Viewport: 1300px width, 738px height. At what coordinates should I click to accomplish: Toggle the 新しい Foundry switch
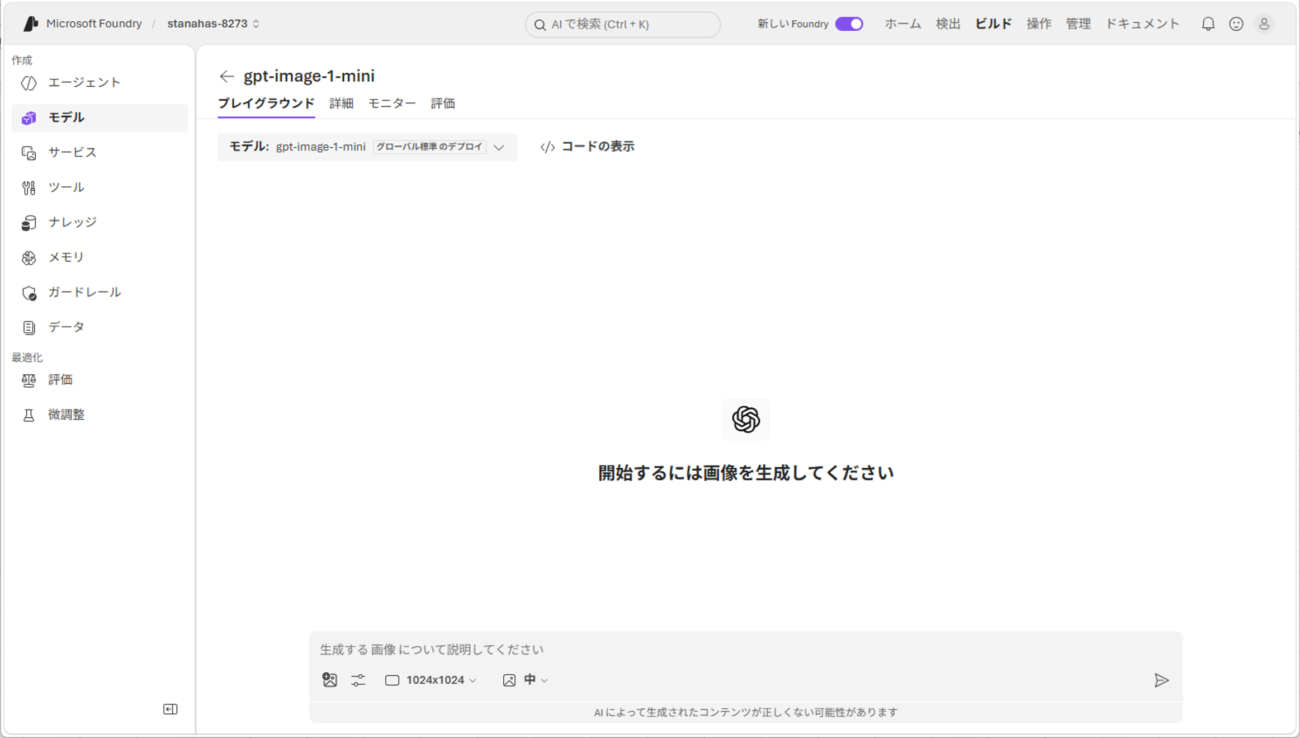coord(849,24)
